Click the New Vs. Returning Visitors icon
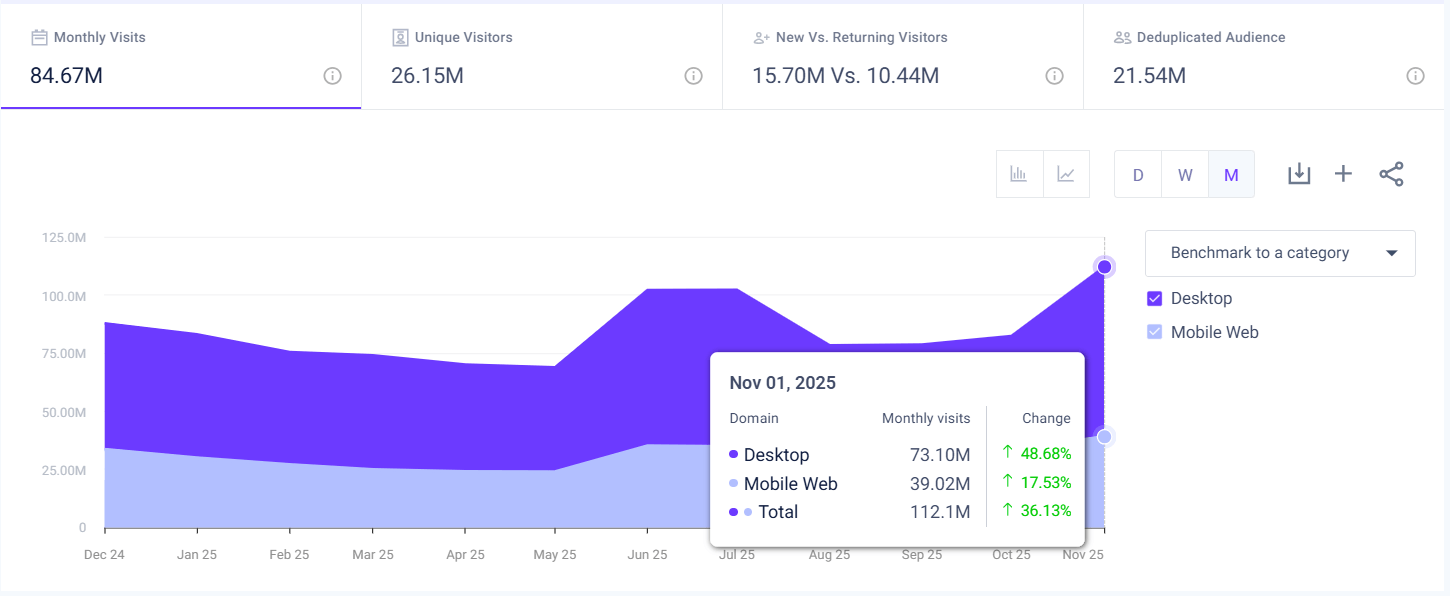The height and width of the screenshot is (596, 1450). point(760,36)
